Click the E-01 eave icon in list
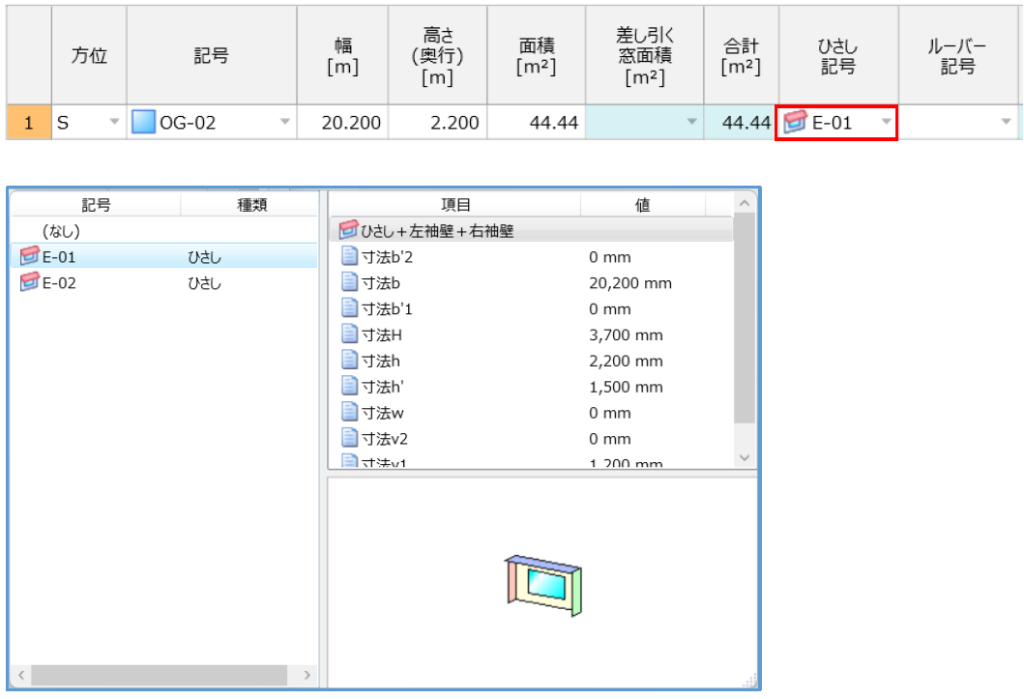The image size is (1024, 699). [x=28, y=258]
